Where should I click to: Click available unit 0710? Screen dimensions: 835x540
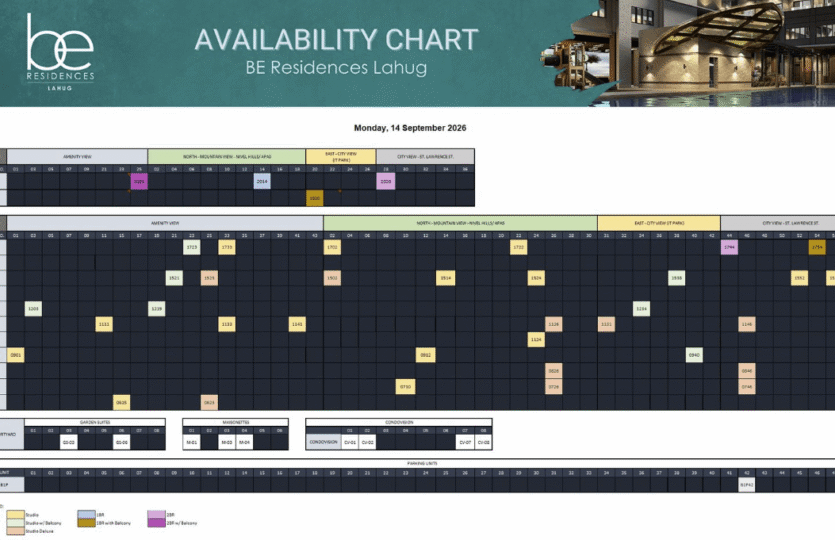405,387
